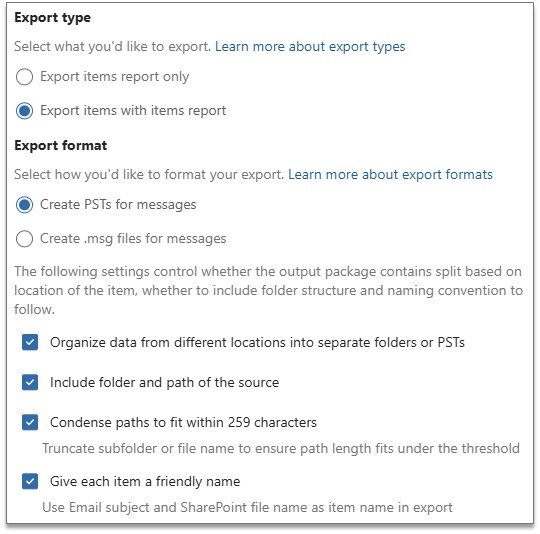This screenshot has height=534, width=540.
Task: Uncheck the Include folder and path checkbox square
Action: click(x=30, y=382)
